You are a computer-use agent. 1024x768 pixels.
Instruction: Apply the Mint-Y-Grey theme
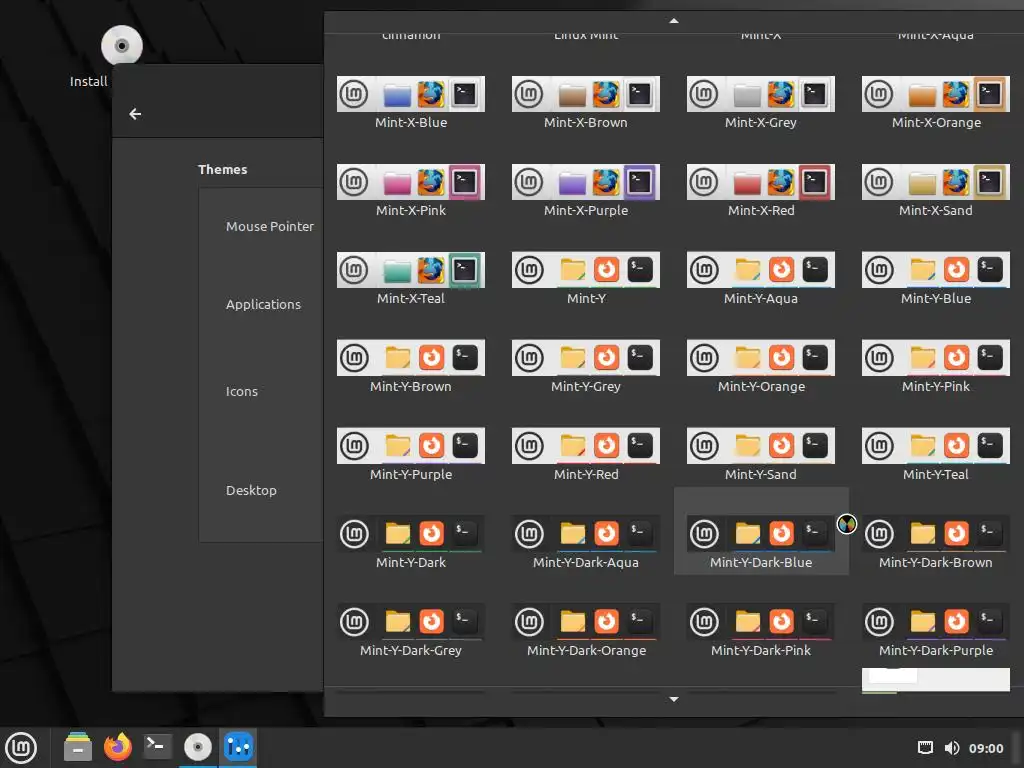[586, 358]
